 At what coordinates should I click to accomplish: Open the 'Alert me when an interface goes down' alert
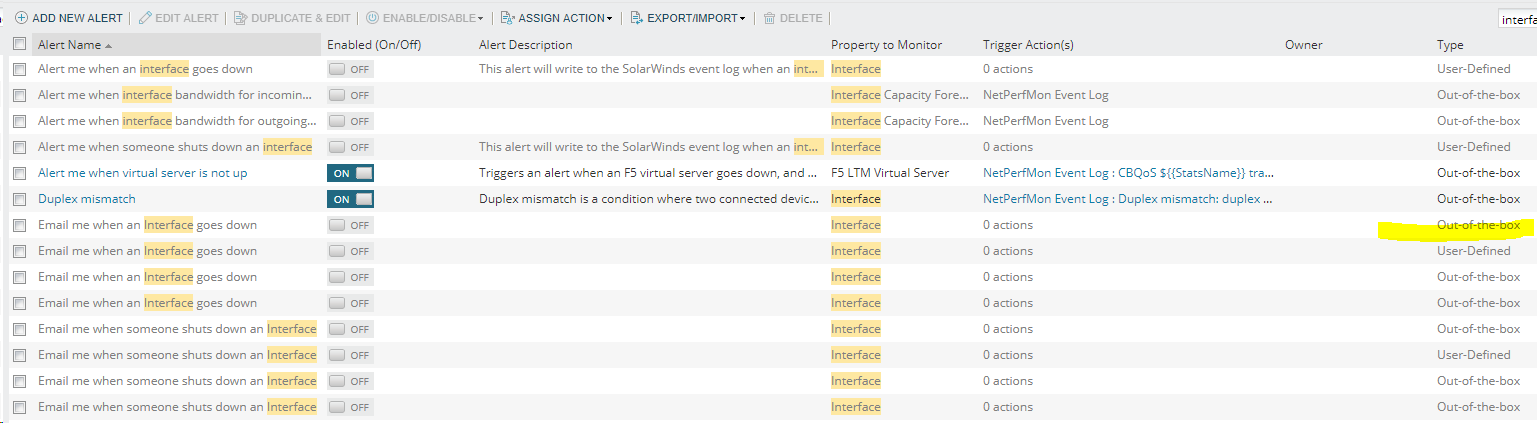145,69
